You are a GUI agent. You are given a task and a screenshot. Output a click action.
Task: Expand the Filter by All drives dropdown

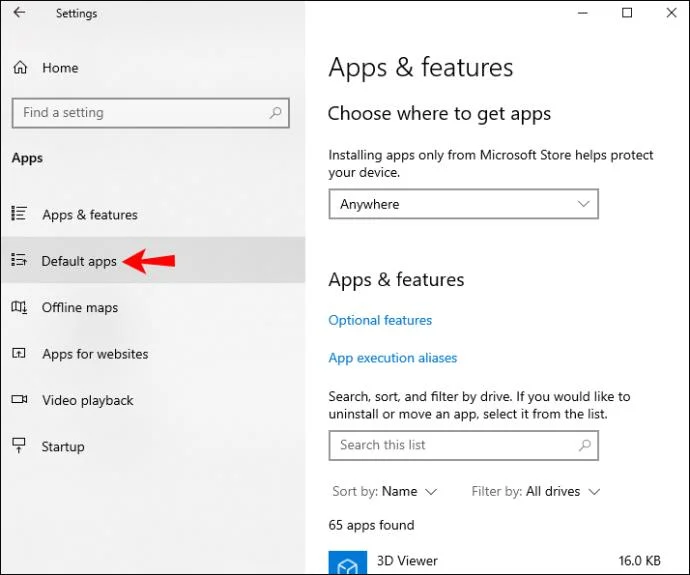[536, 491]
